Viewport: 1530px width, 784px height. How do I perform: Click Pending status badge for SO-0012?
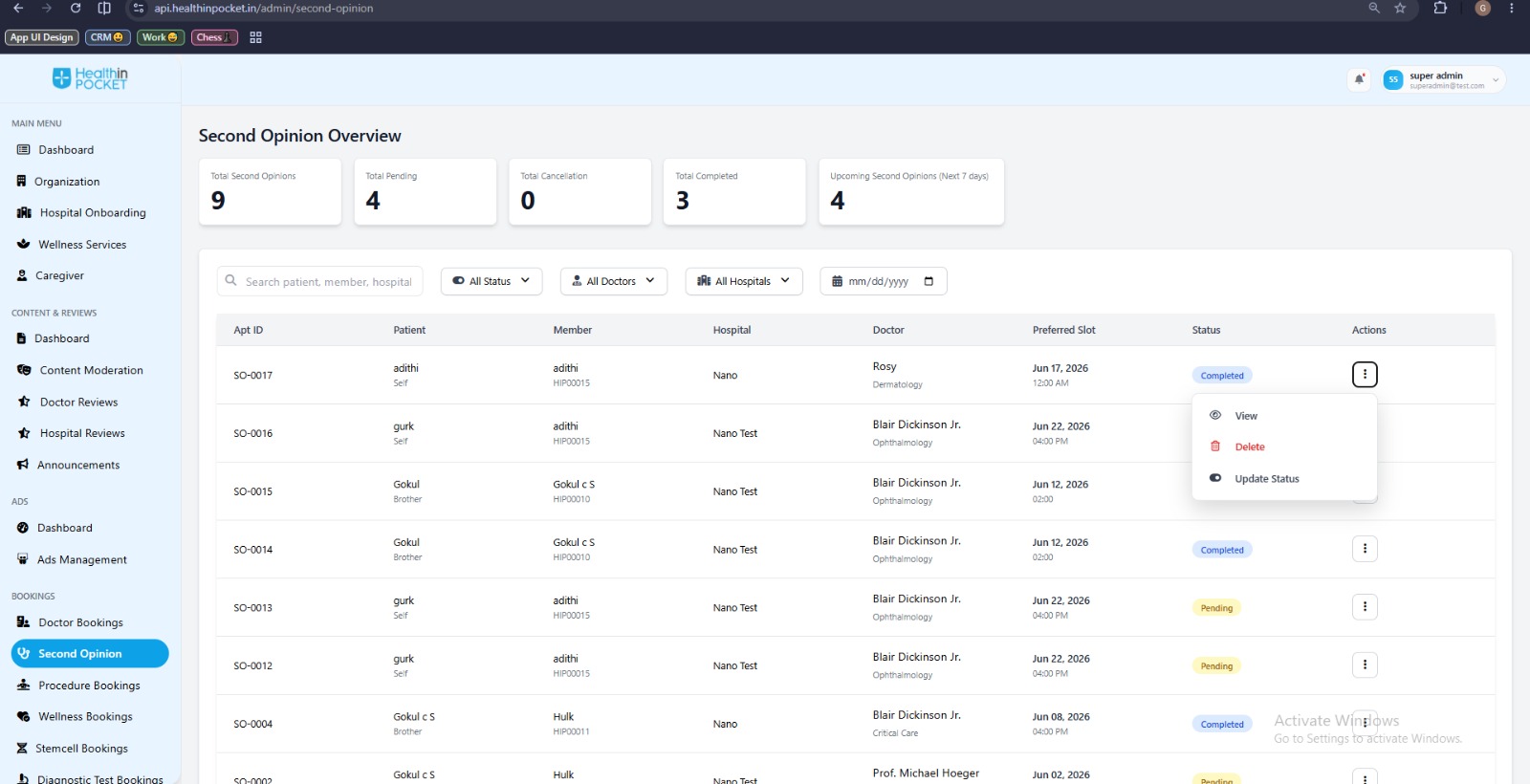pos(1216,666)
